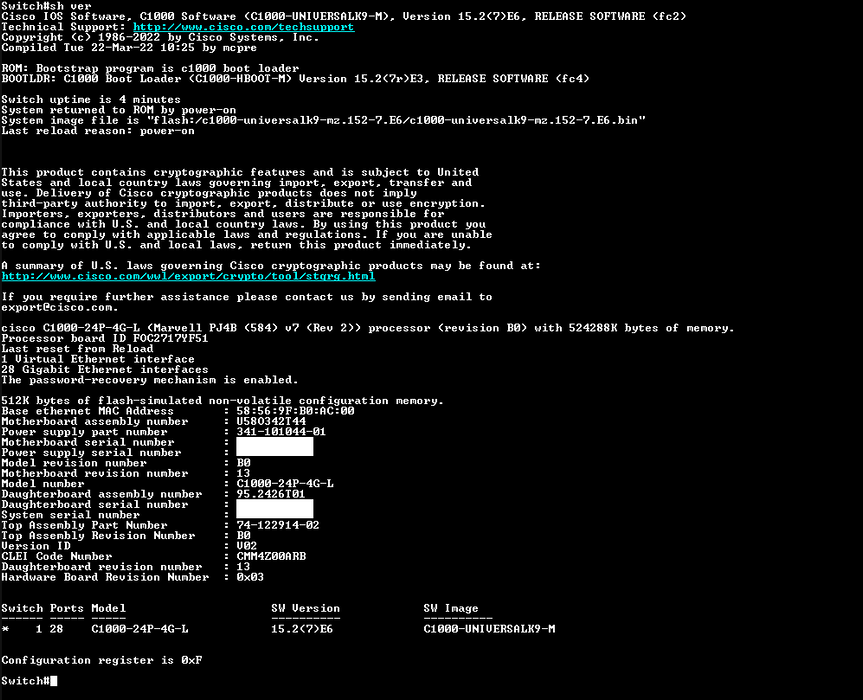Click the Processor board ID FOC2717YF51 text

point(105,338)
